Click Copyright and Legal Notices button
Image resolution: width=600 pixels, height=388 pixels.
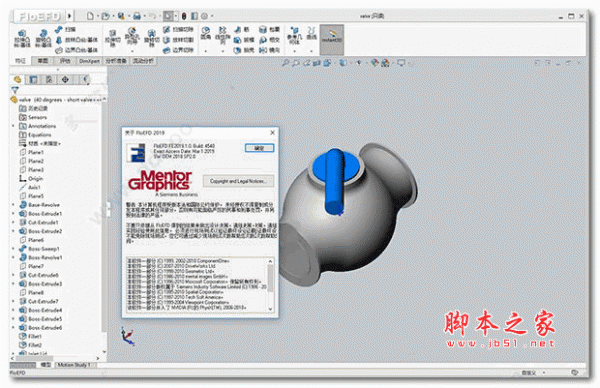pyautogui.click(x=238, y=181)
